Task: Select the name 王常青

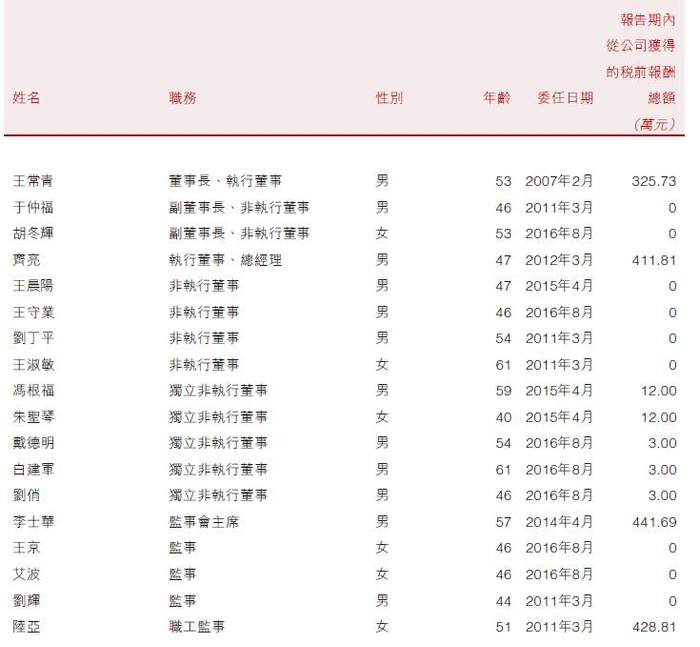Action: click(x=33, y=181)
